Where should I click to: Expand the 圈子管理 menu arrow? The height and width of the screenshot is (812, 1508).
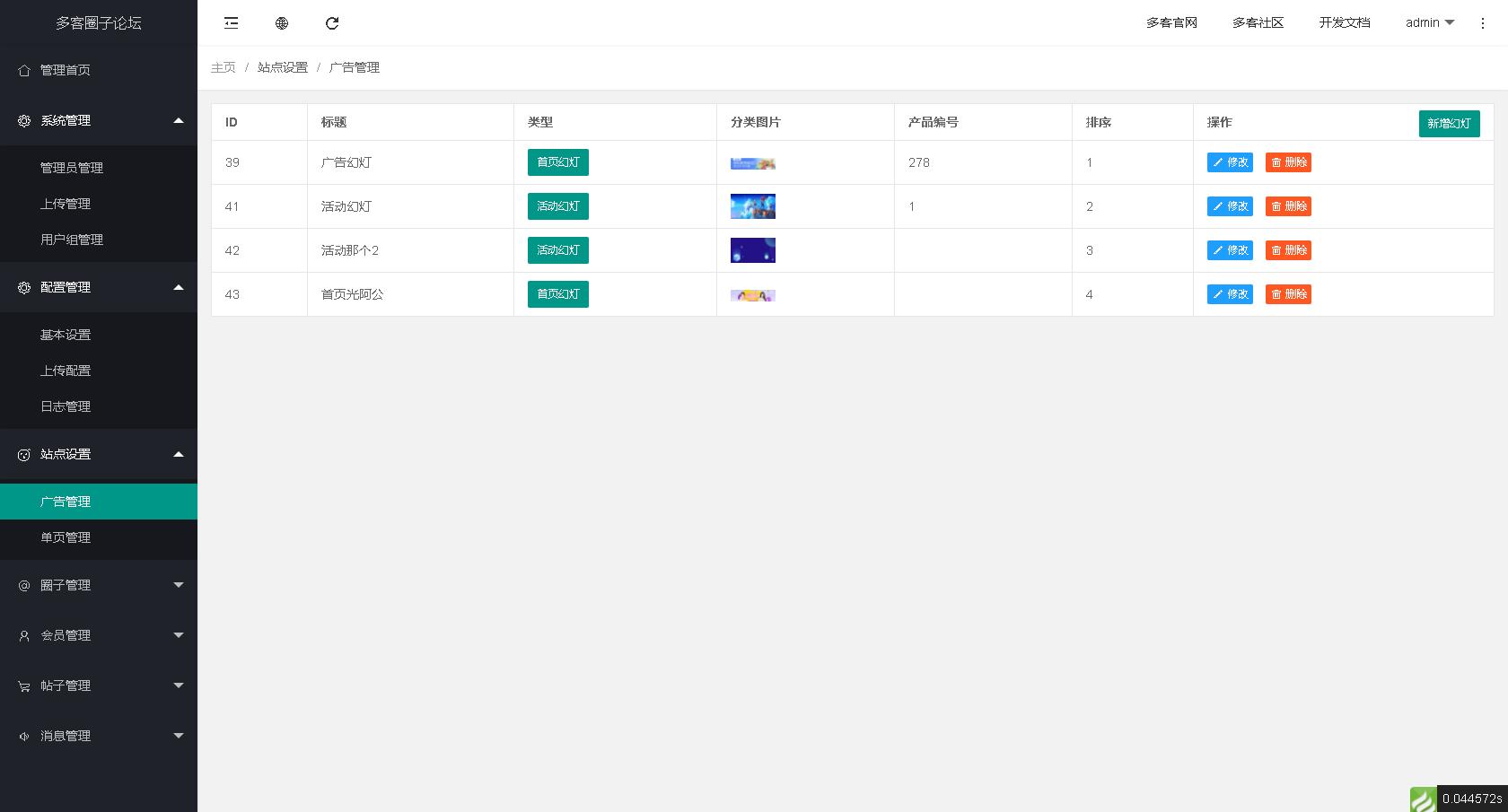179,585
